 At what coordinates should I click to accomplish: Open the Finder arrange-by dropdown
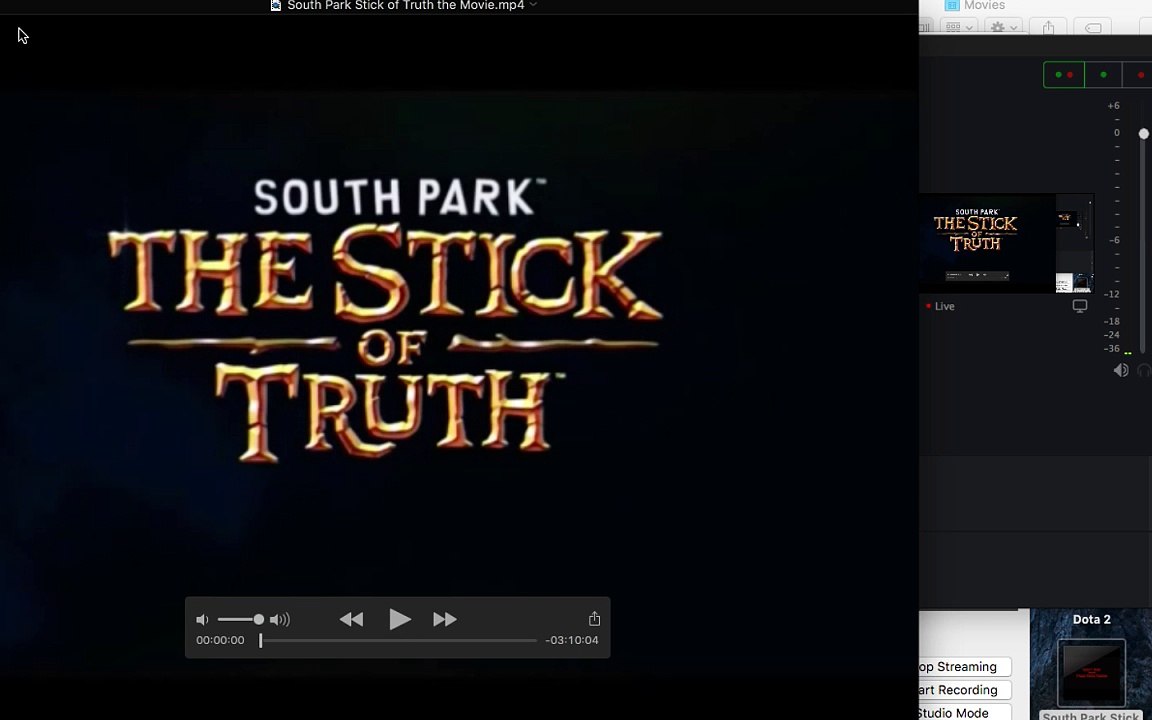pos(960,27)
